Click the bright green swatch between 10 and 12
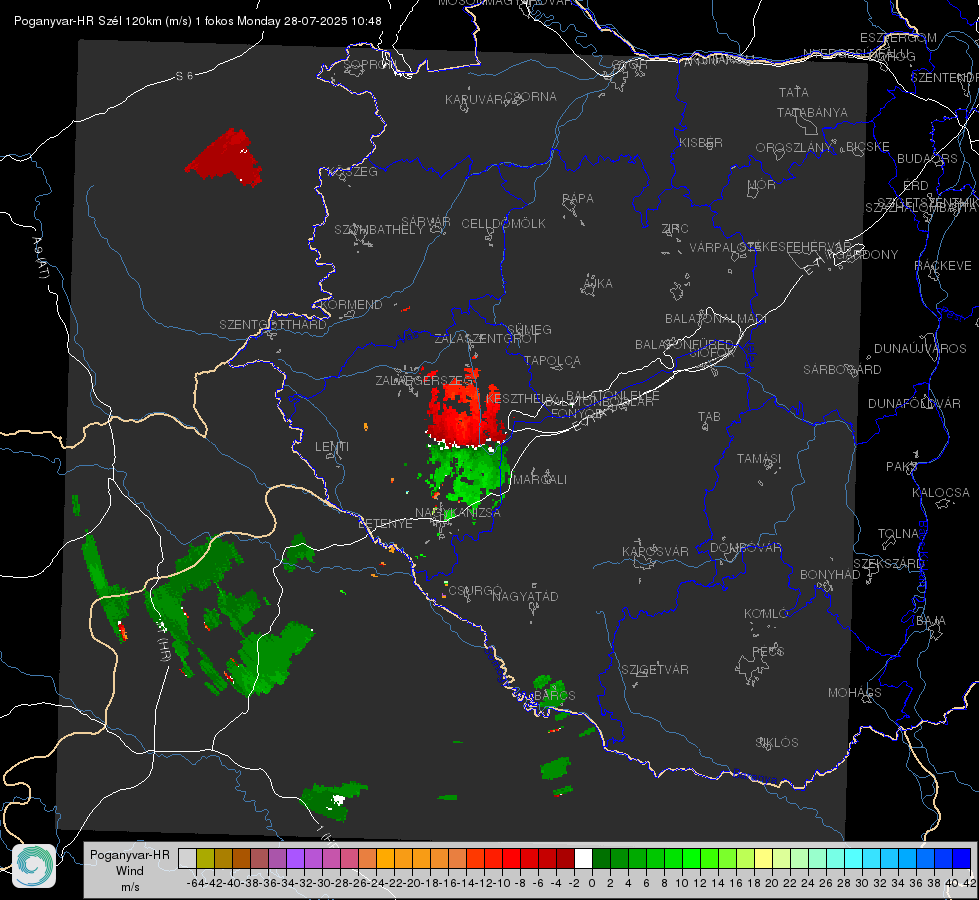The height and width of the screenshot is (900, 979). (691, 859)
